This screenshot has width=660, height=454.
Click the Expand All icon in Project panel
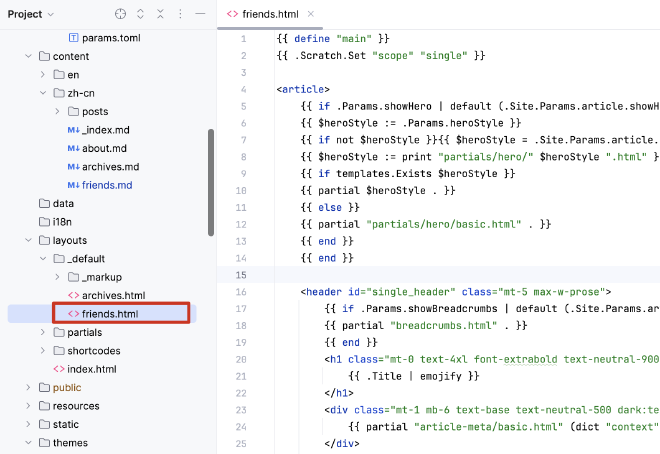[x=140, y=14]
